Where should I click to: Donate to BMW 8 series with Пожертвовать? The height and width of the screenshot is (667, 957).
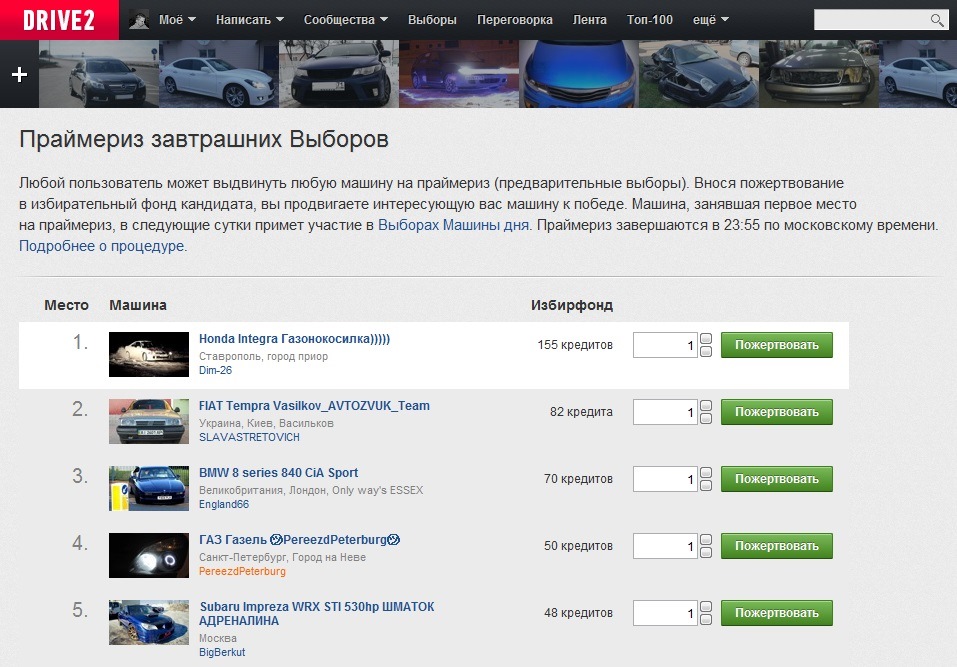(x=776, y=479)
